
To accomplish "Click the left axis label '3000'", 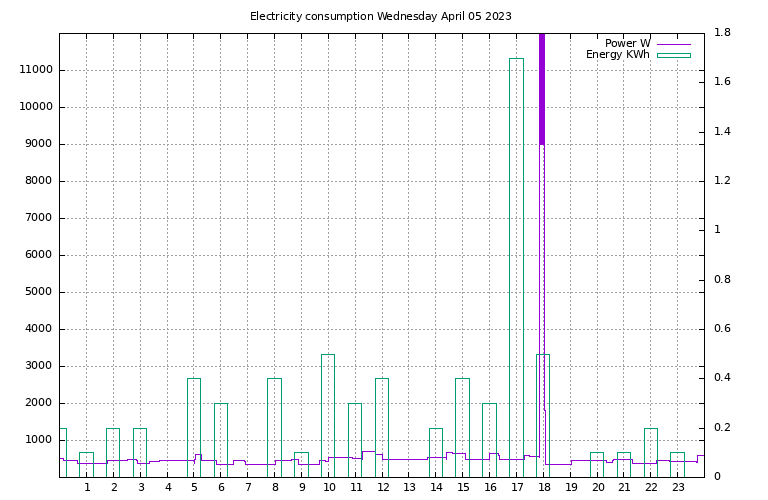I will (38, 365).
